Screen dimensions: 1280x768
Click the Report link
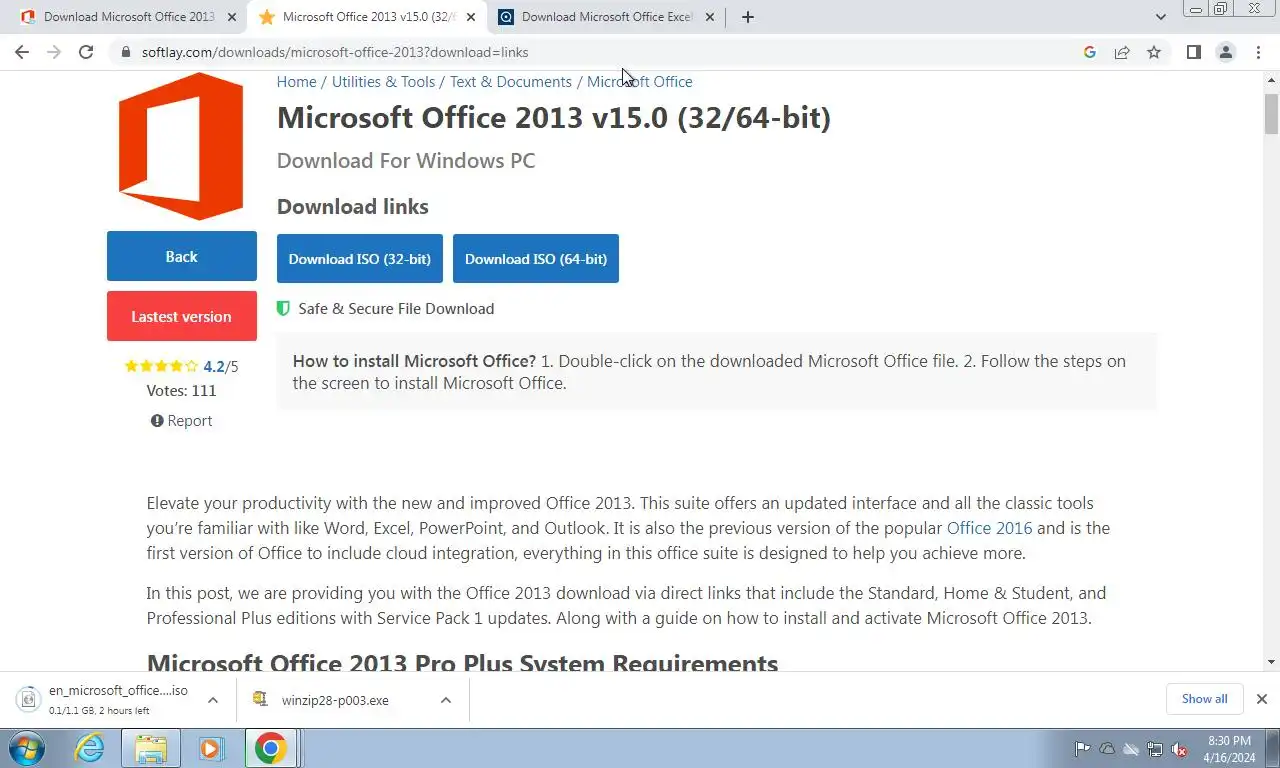182,421
